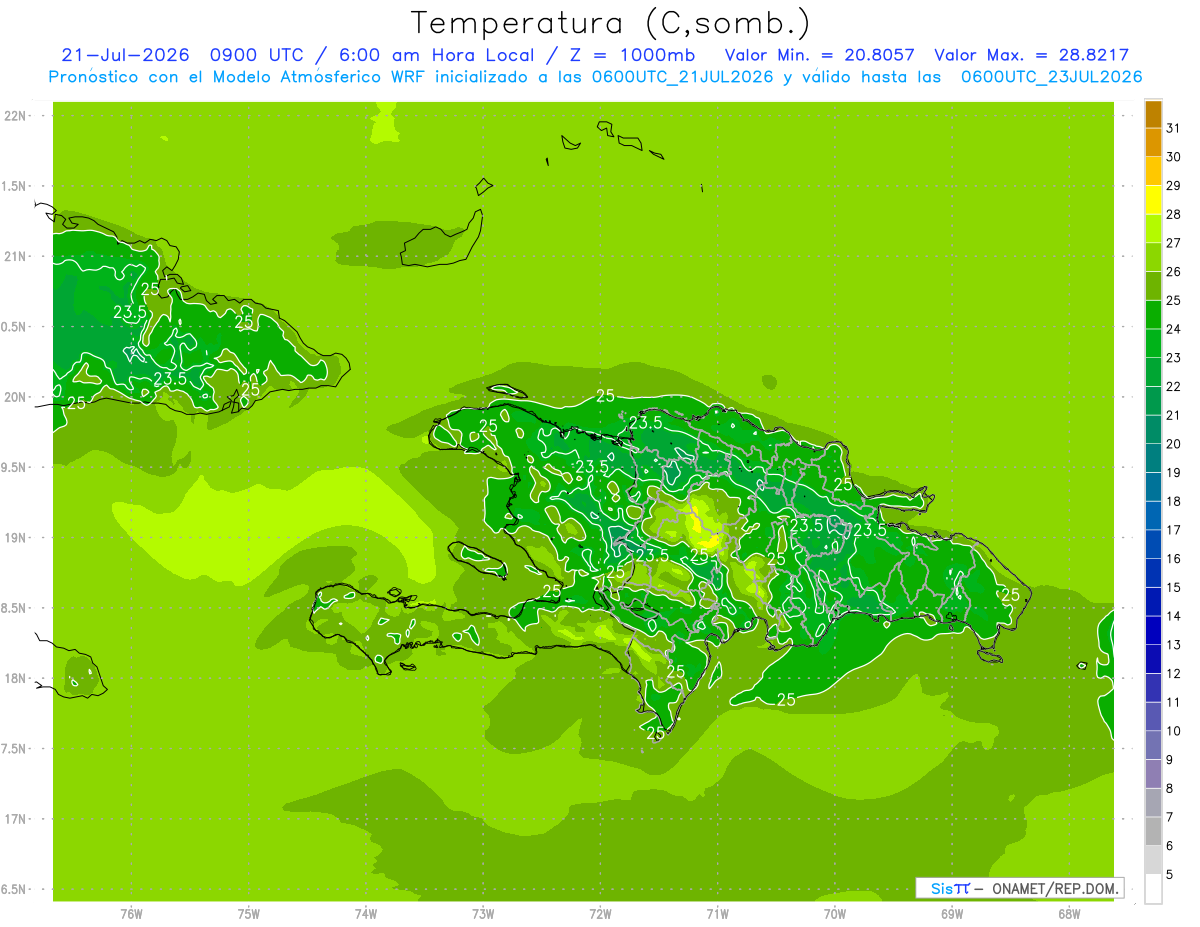Click the legend value "31"
Screen dimensions: 1200x927
pos(1173,128)
